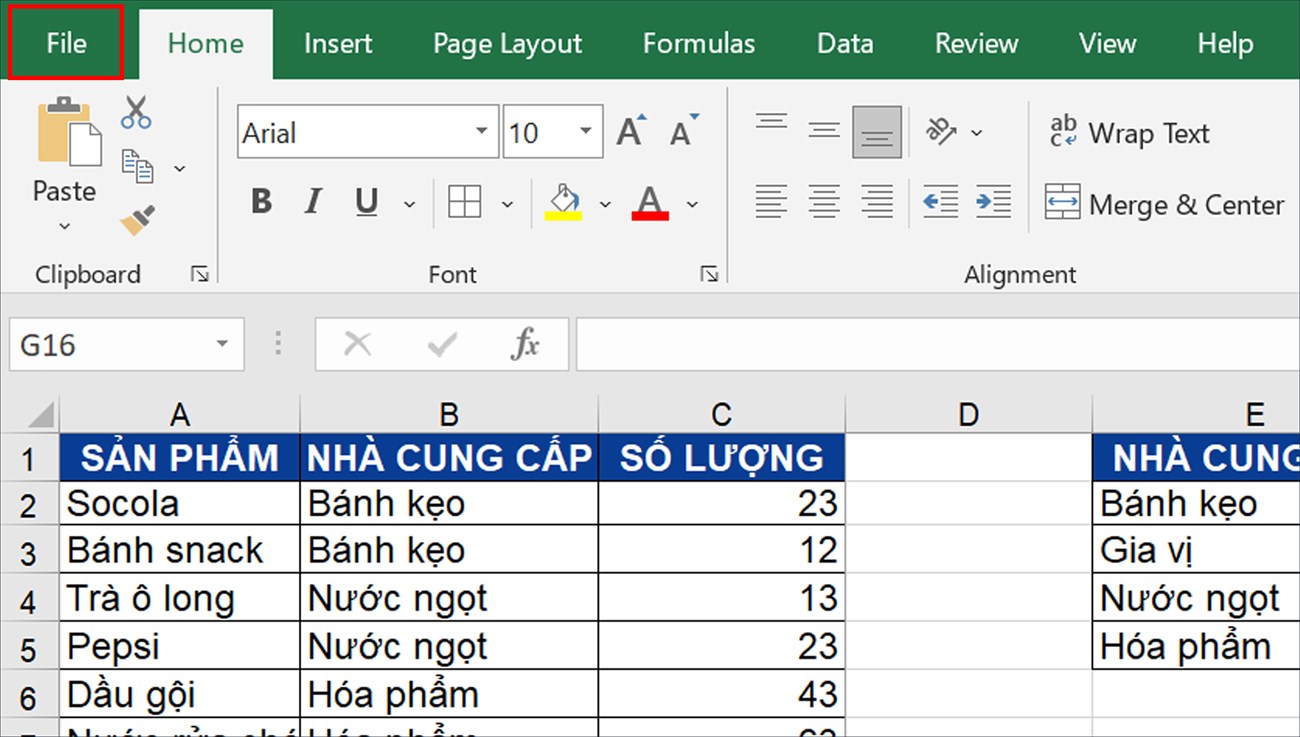
Task: Click the Merge & Center button
Action: pyautogui.click(x=1164, y=204)
